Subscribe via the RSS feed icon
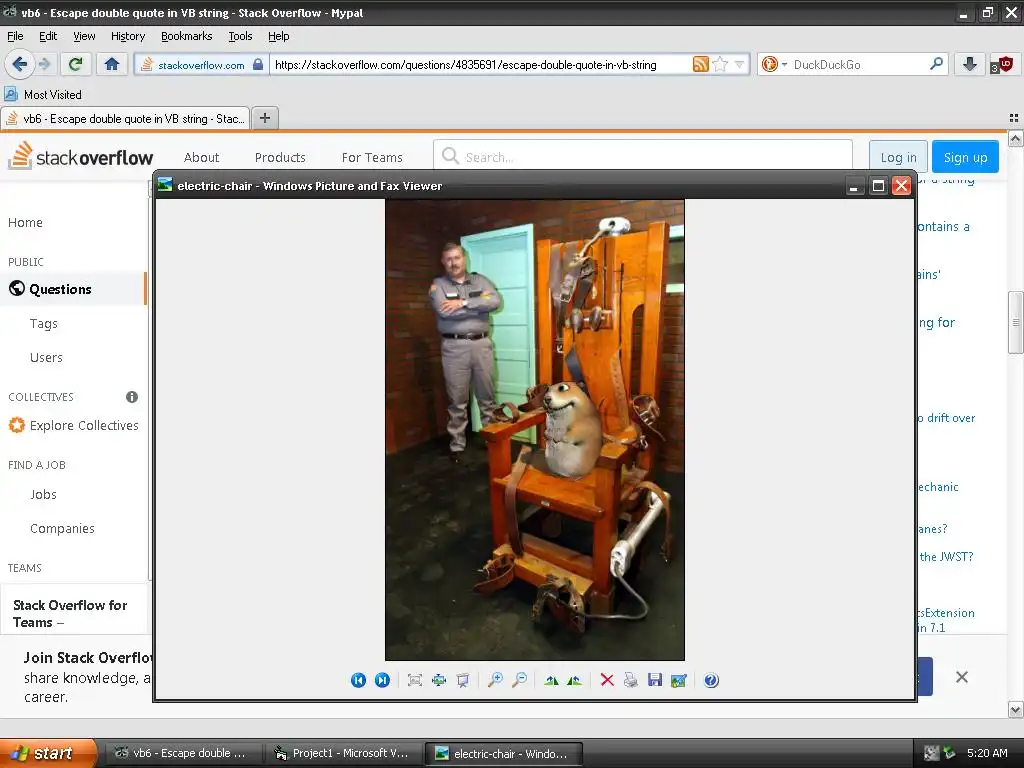 pos(700,64)
